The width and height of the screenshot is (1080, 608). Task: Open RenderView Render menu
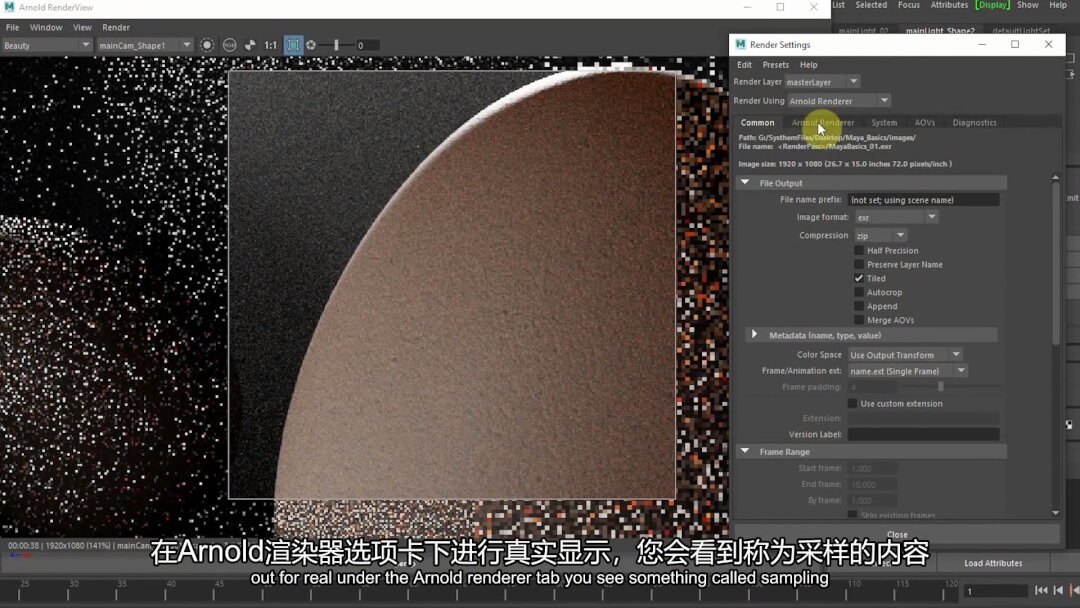click(x=116, y=28)
